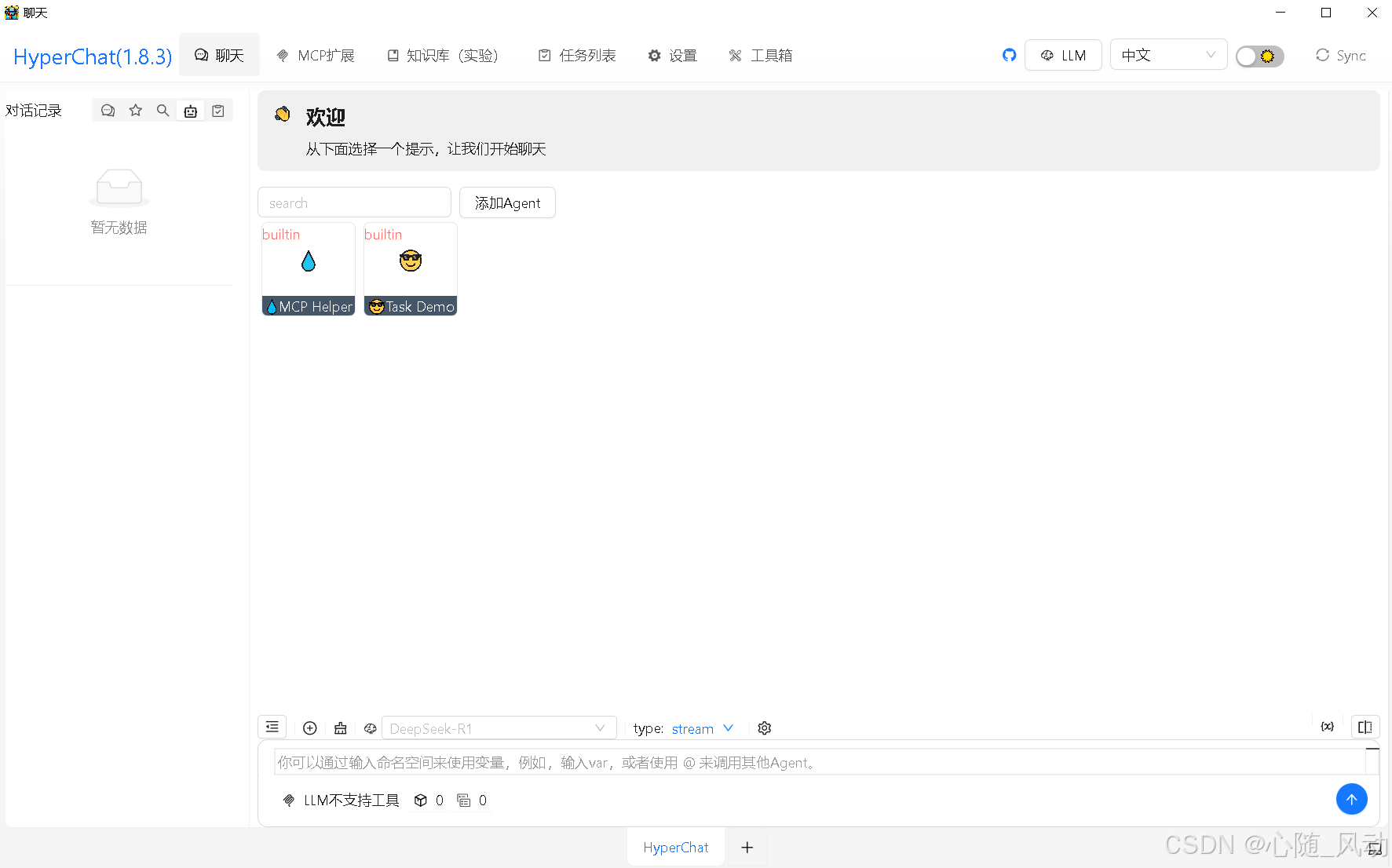Viewport: 1392px width, 868px height.
Task: Click the {x} variables icon
Action: pyautogui.click(x=1328, y=727)
